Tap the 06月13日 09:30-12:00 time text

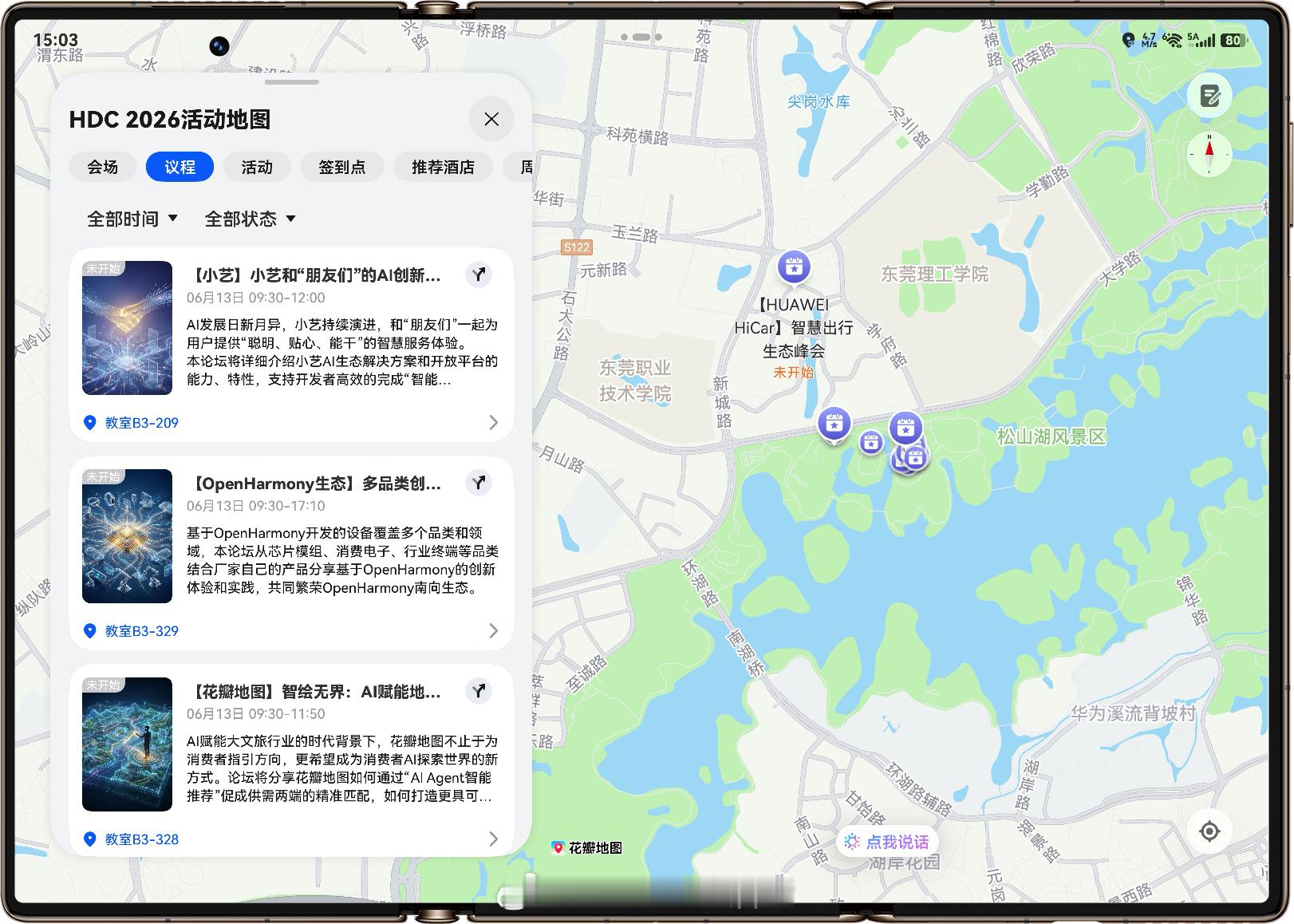point(256,298)
